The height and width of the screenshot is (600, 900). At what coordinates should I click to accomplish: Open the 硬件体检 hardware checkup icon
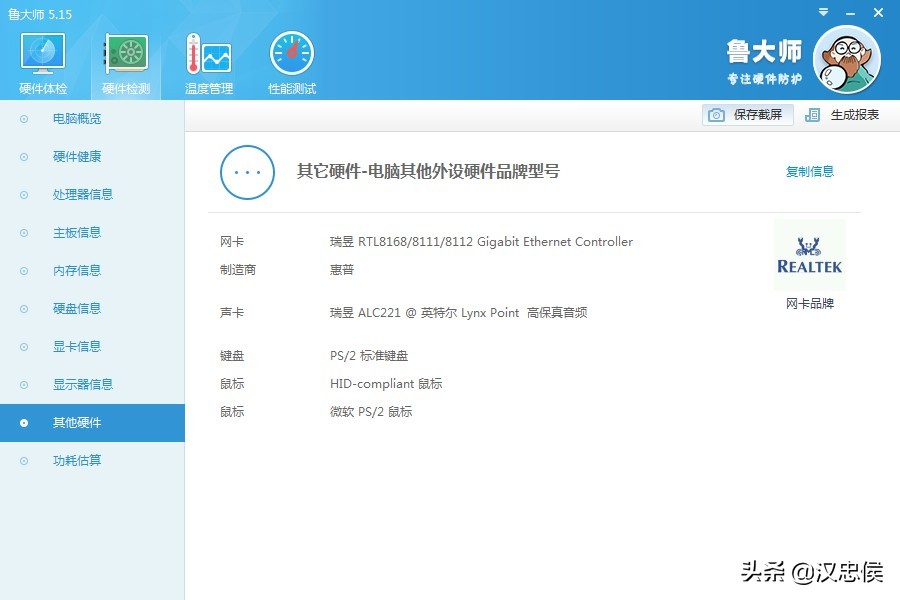pyautogui.click(x=43, y=55)
